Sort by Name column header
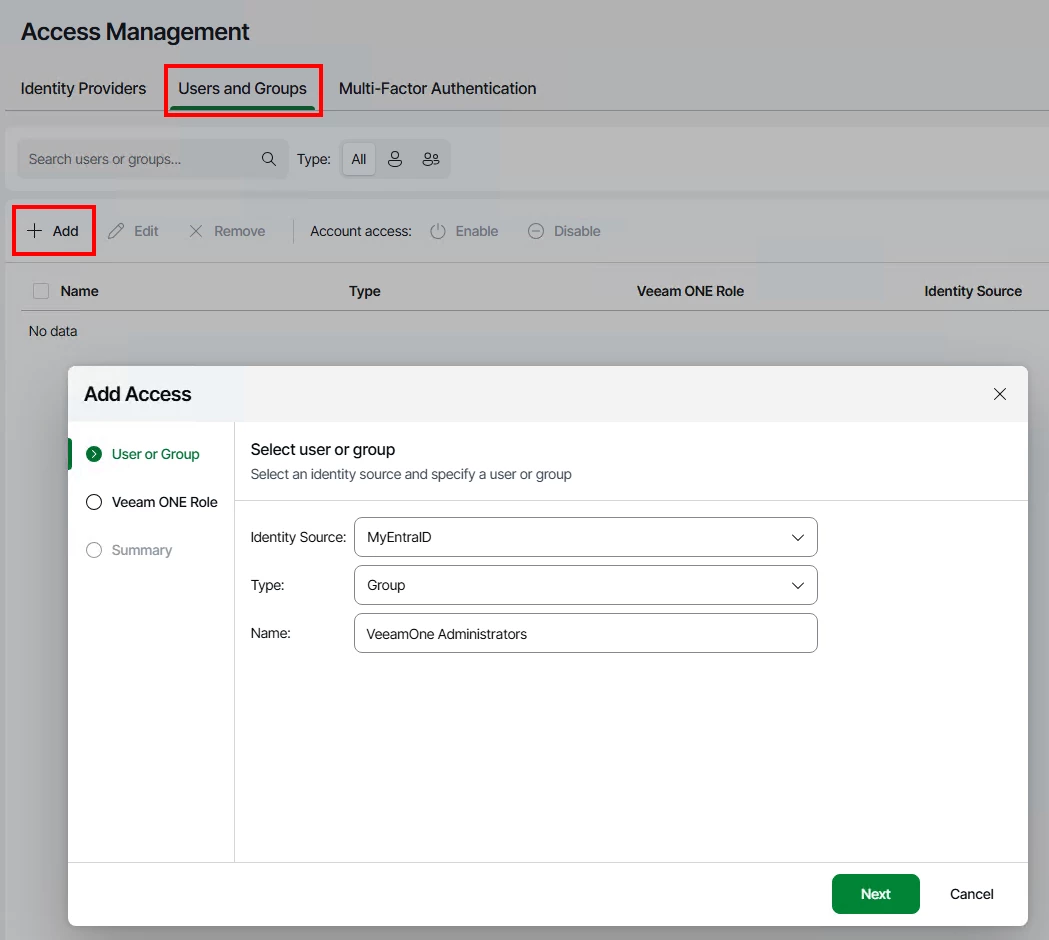The image size is (1049, 940). [80, 291]
